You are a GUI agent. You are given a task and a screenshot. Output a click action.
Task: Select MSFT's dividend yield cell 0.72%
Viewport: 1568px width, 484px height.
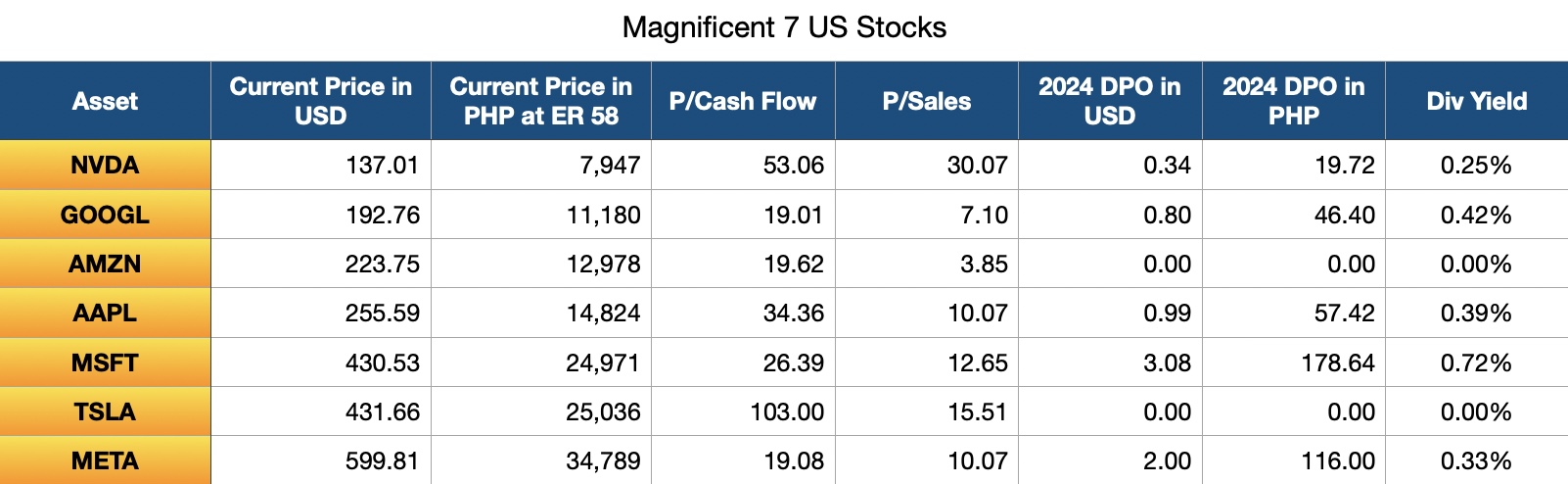pos(1475,363)
